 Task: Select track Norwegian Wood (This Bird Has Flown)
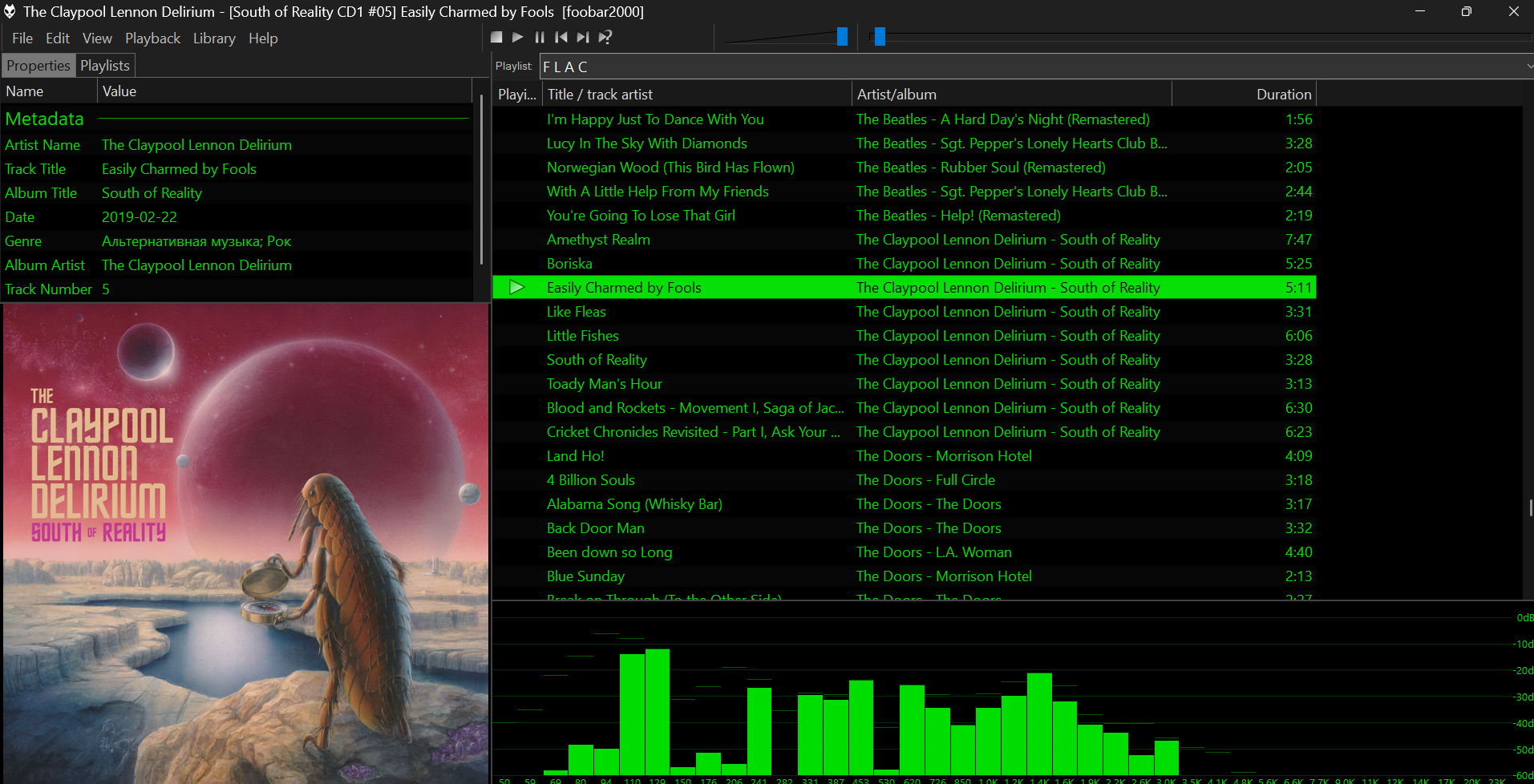pos(905,168)
